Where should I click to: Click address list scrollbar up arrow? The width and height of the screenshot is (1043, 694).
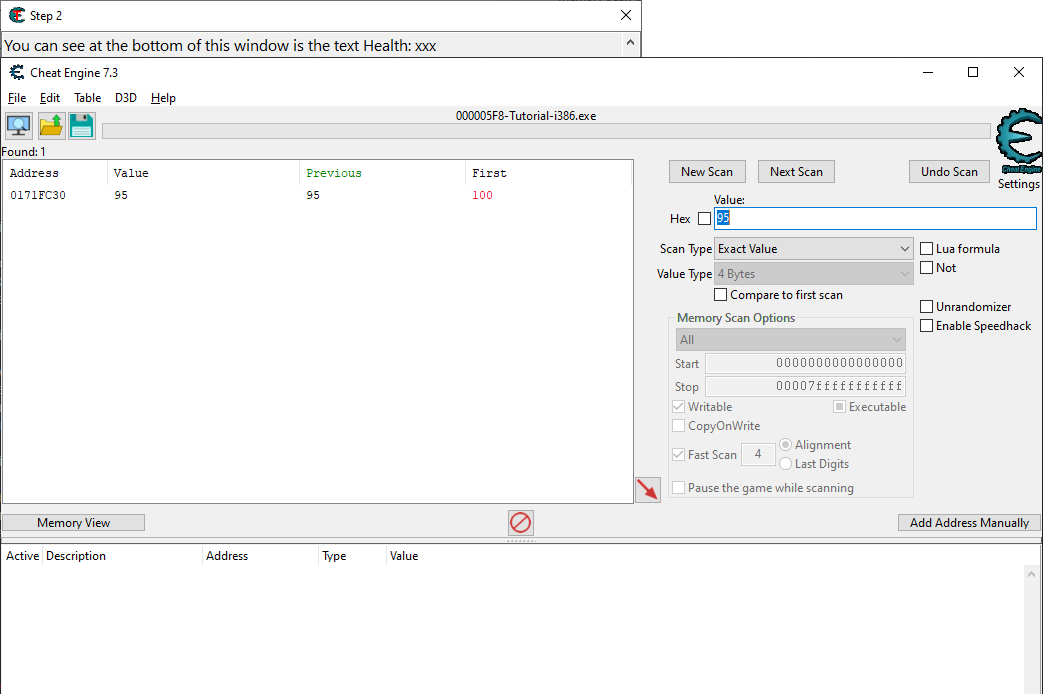pyautogui.click(x=1031, y=574)
